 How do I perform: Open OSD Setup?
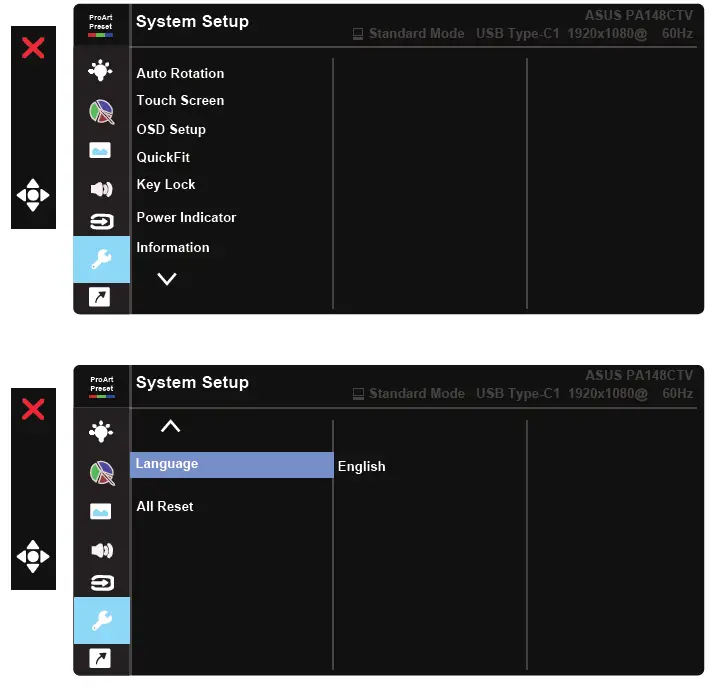click(x=171, y=129)
